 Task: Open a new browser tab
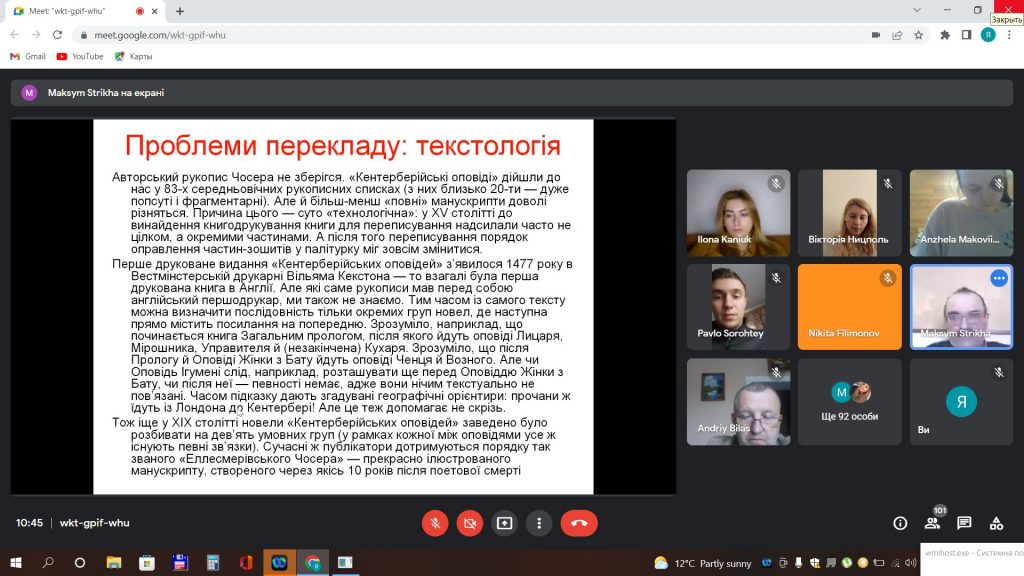click(180, 11)
